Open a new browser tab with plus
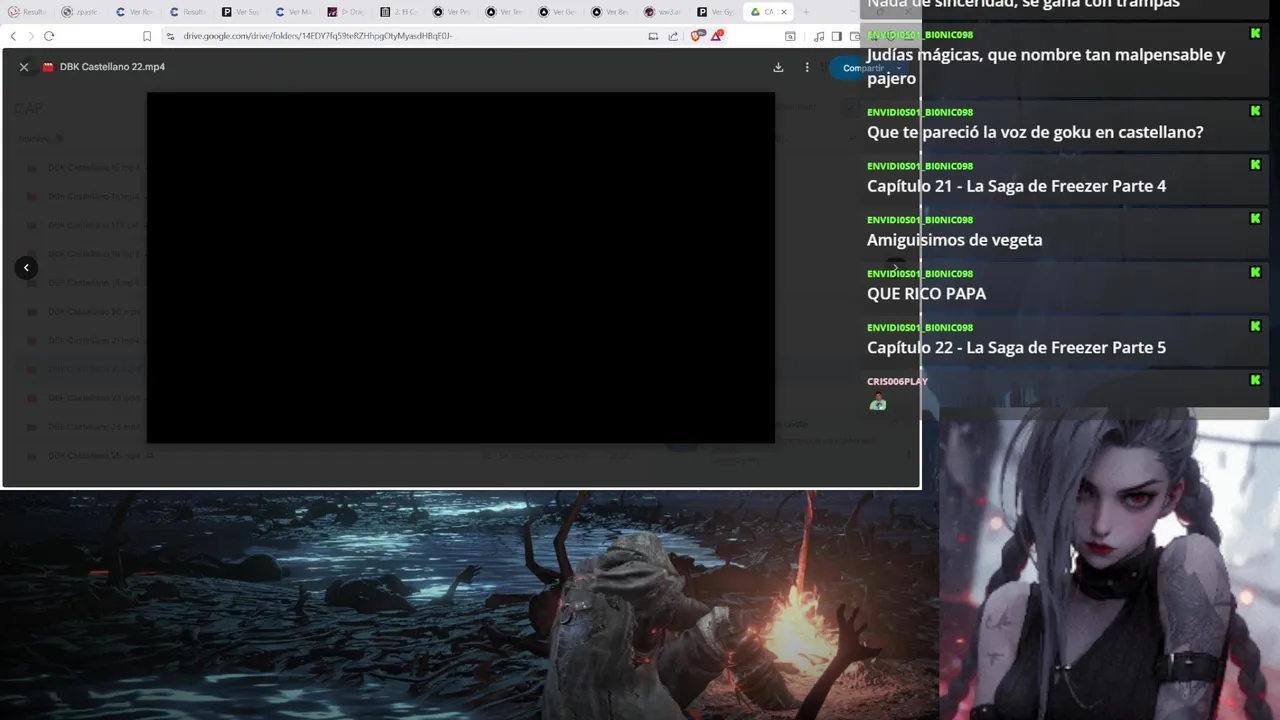 [x=806, y=12]
